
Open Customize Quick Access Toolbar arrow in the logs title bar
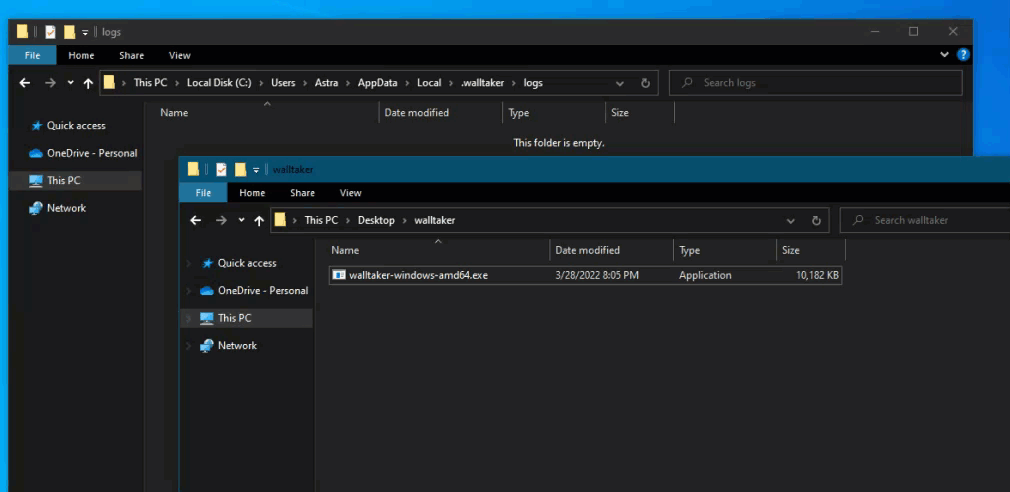click(x=85, y=32)
